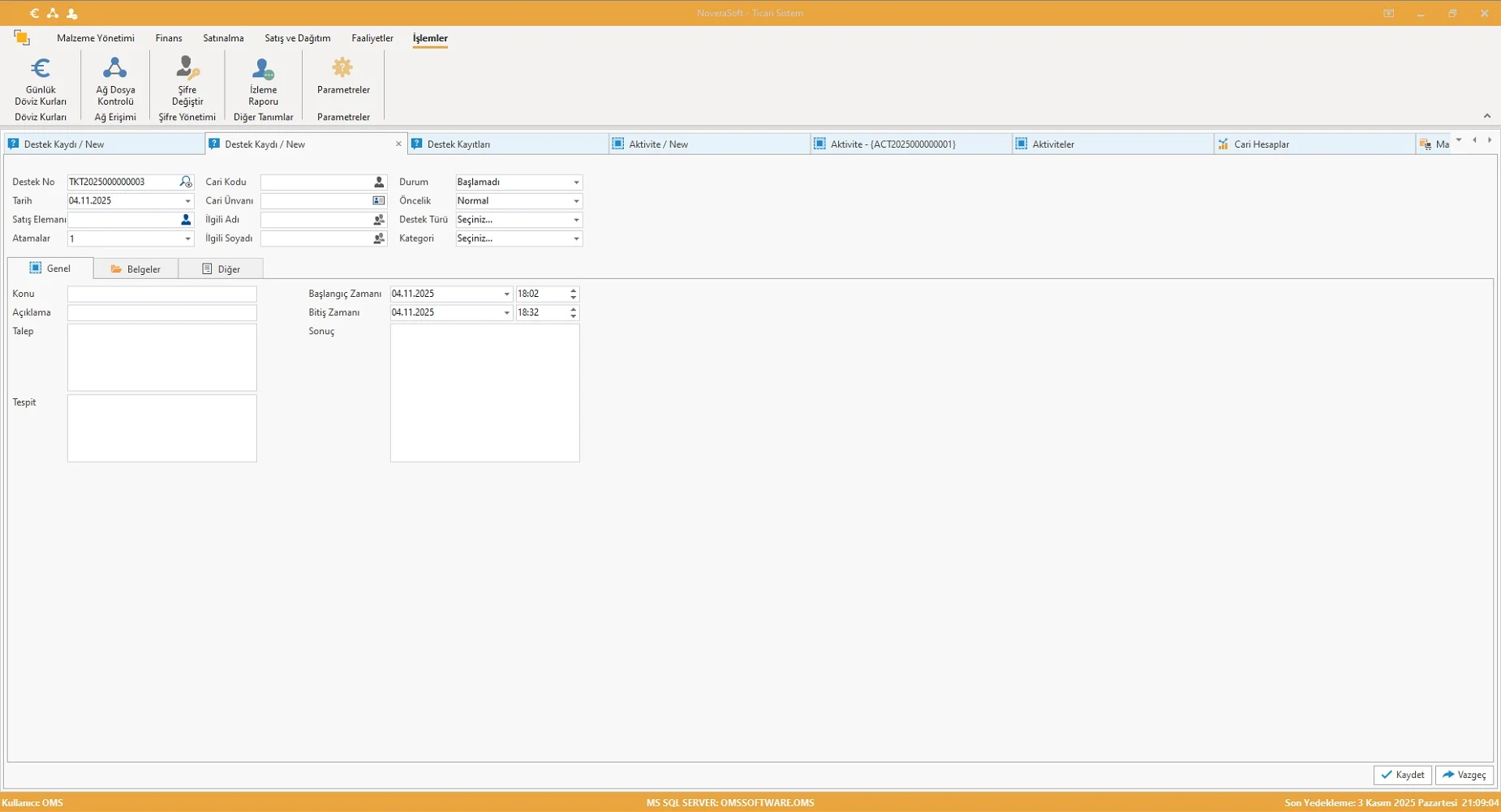This screenshot has width=1501, height=812.
Task: Launch İzleme Raporu from ribbon
Action: pos(263,69)
